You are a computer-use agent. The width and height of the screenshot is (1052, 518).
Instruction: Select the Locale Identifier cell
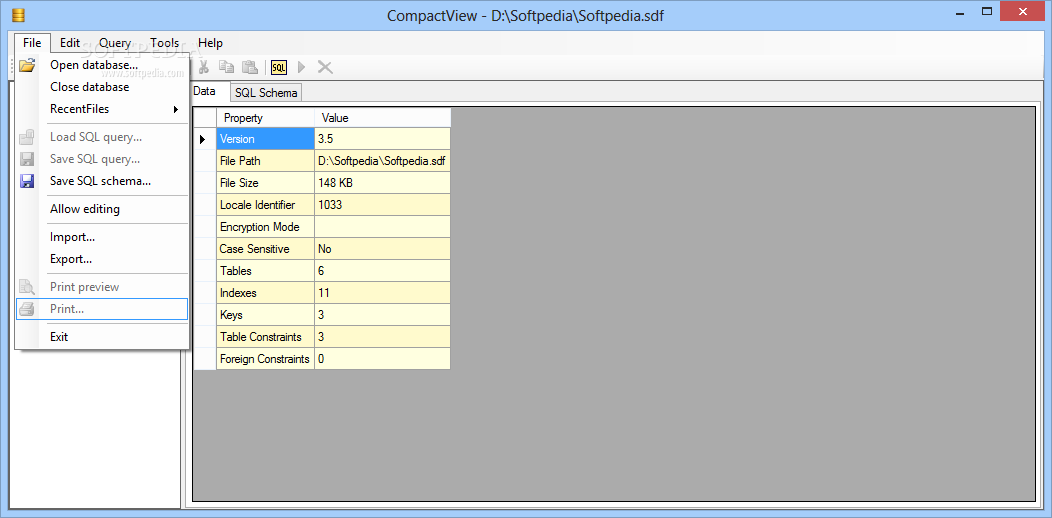coord(265,205)
